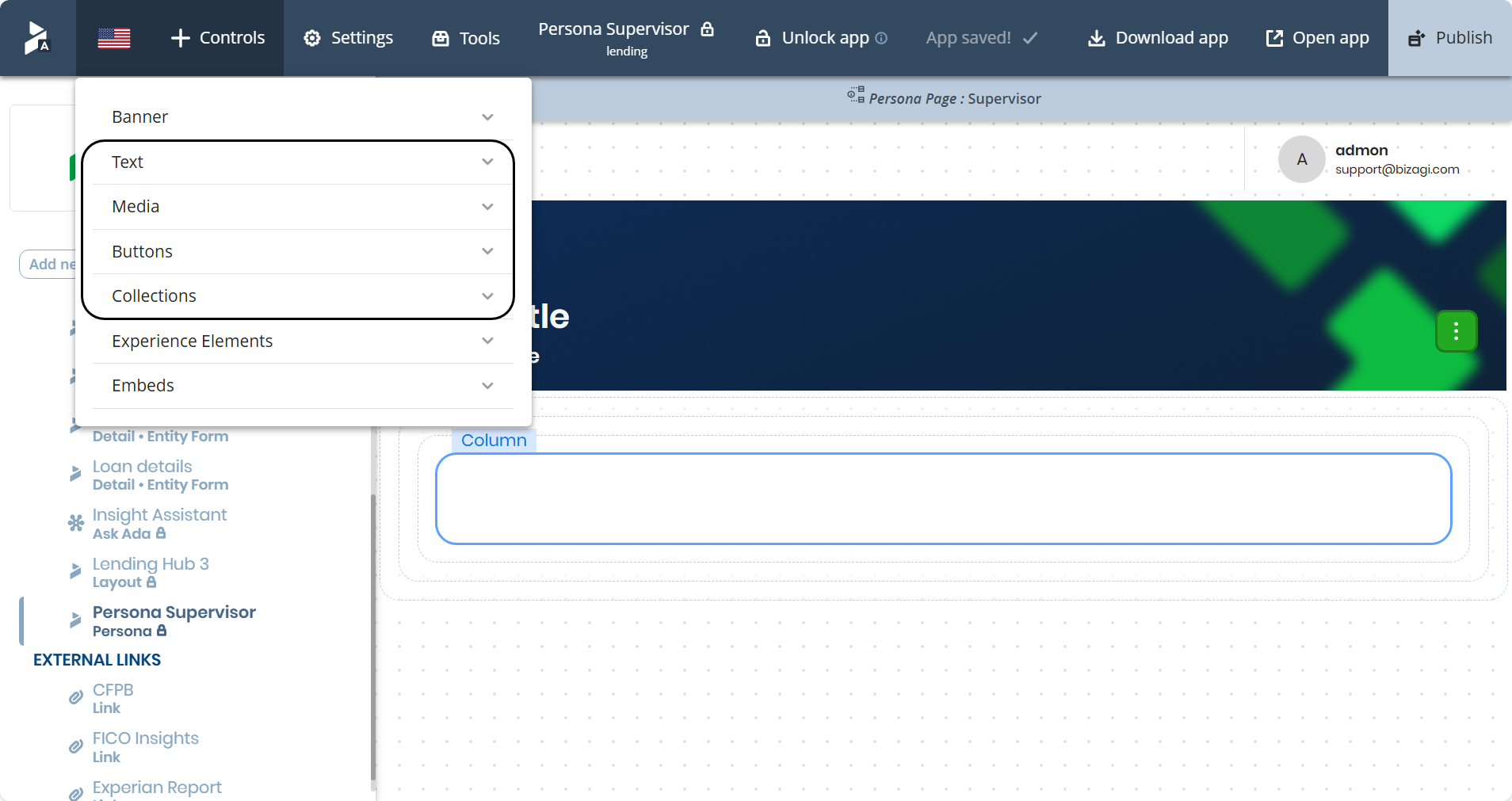1512x801 pixels.
Task: Click the Download app icon
Action: pyautogui.click(x=1096, y=37)
